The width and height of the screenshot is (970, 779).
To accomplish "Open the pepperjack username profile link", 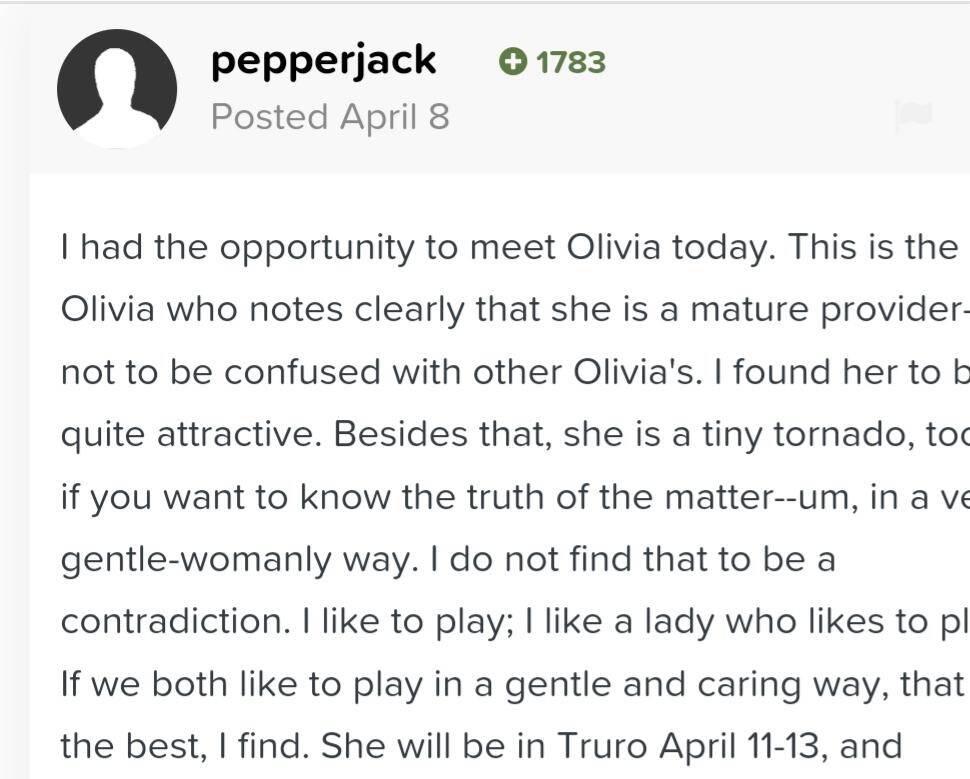I will click(323, 61).
